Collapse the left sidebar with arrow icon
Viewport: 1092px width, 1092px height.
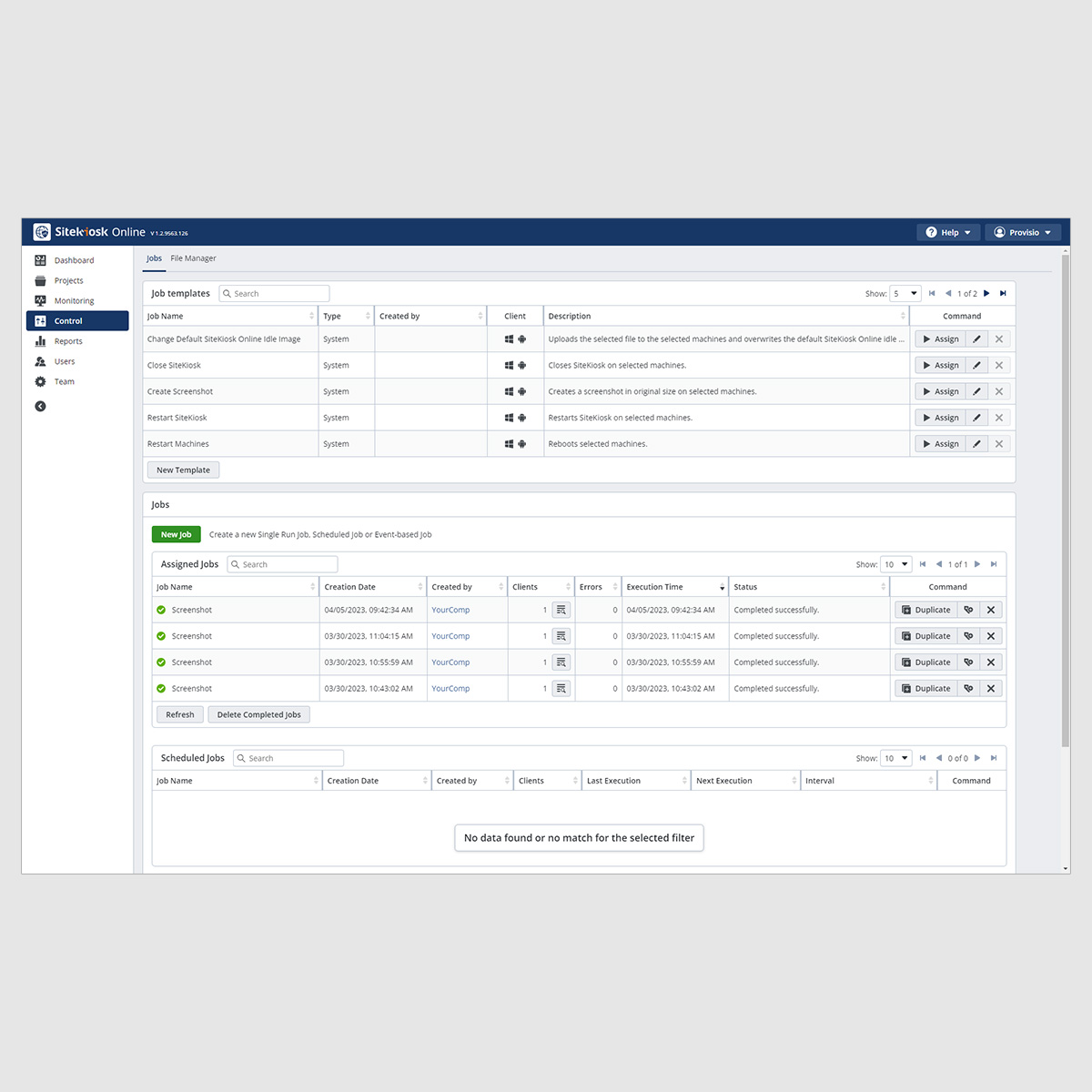[x=40, y=406]
